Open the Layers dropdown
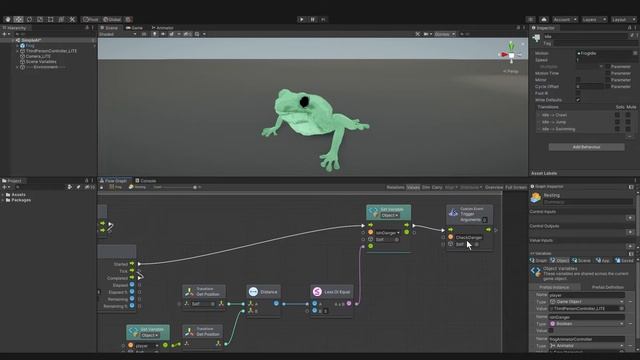This screenshot has width=640, height=360. pos(594,19)
